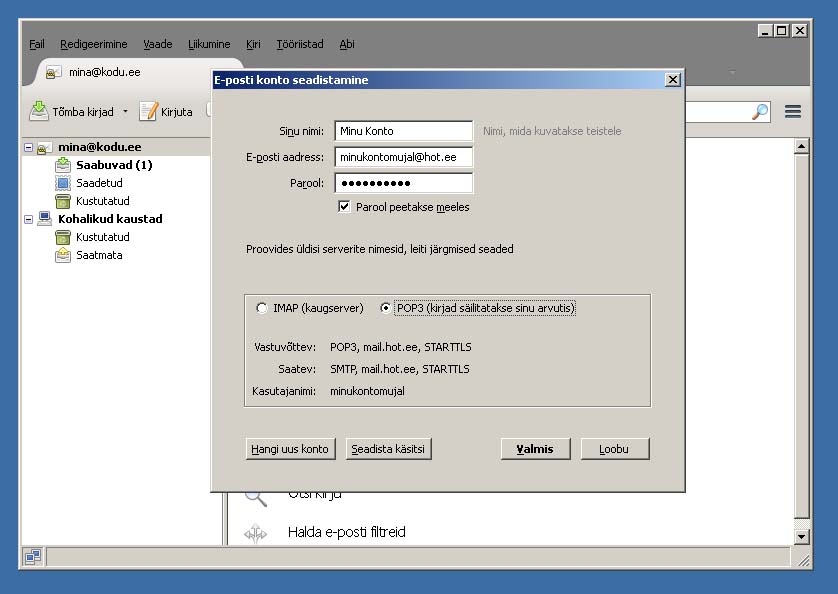The height and width of the screenshot is (594, 838).
Task: Minimize the main mail window
Action: point(765,31)
